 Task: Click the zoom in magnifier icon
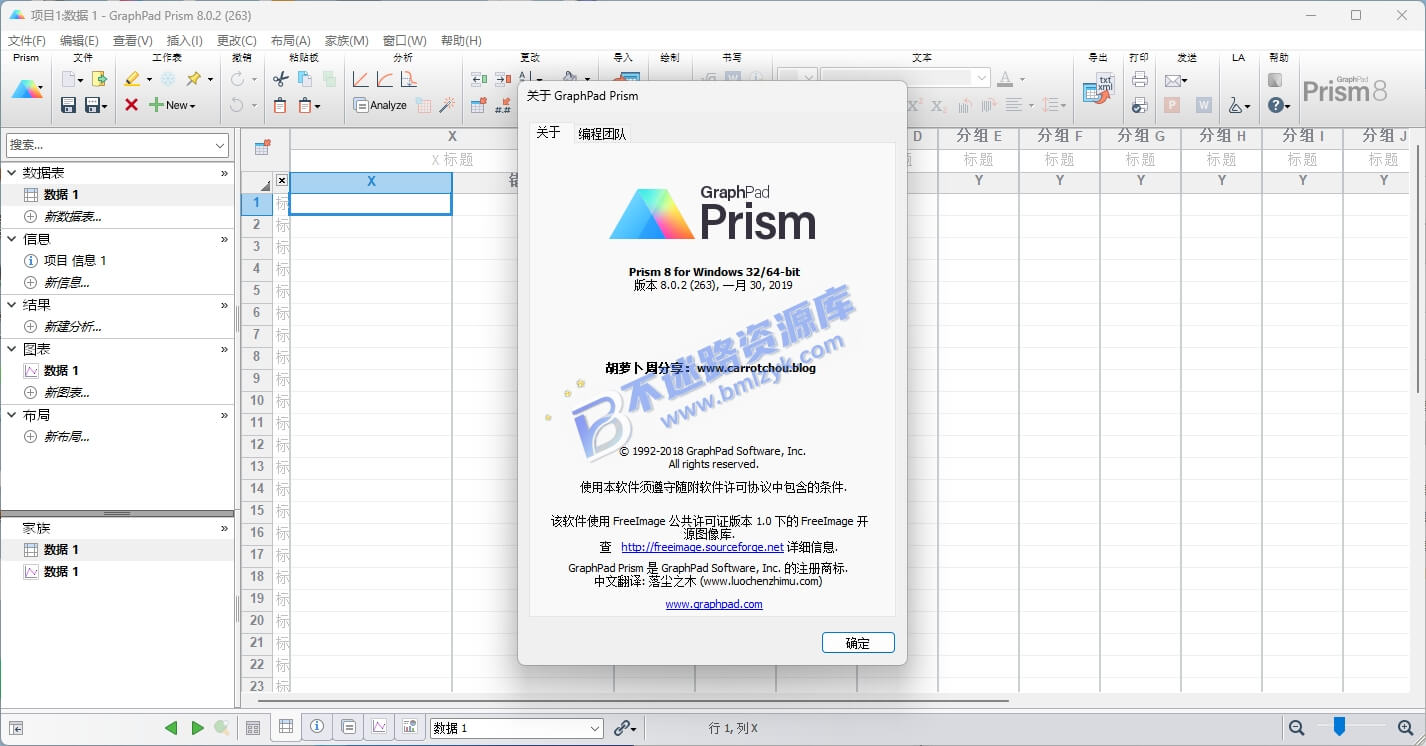pyautogui.click(x=1405, y=728)
